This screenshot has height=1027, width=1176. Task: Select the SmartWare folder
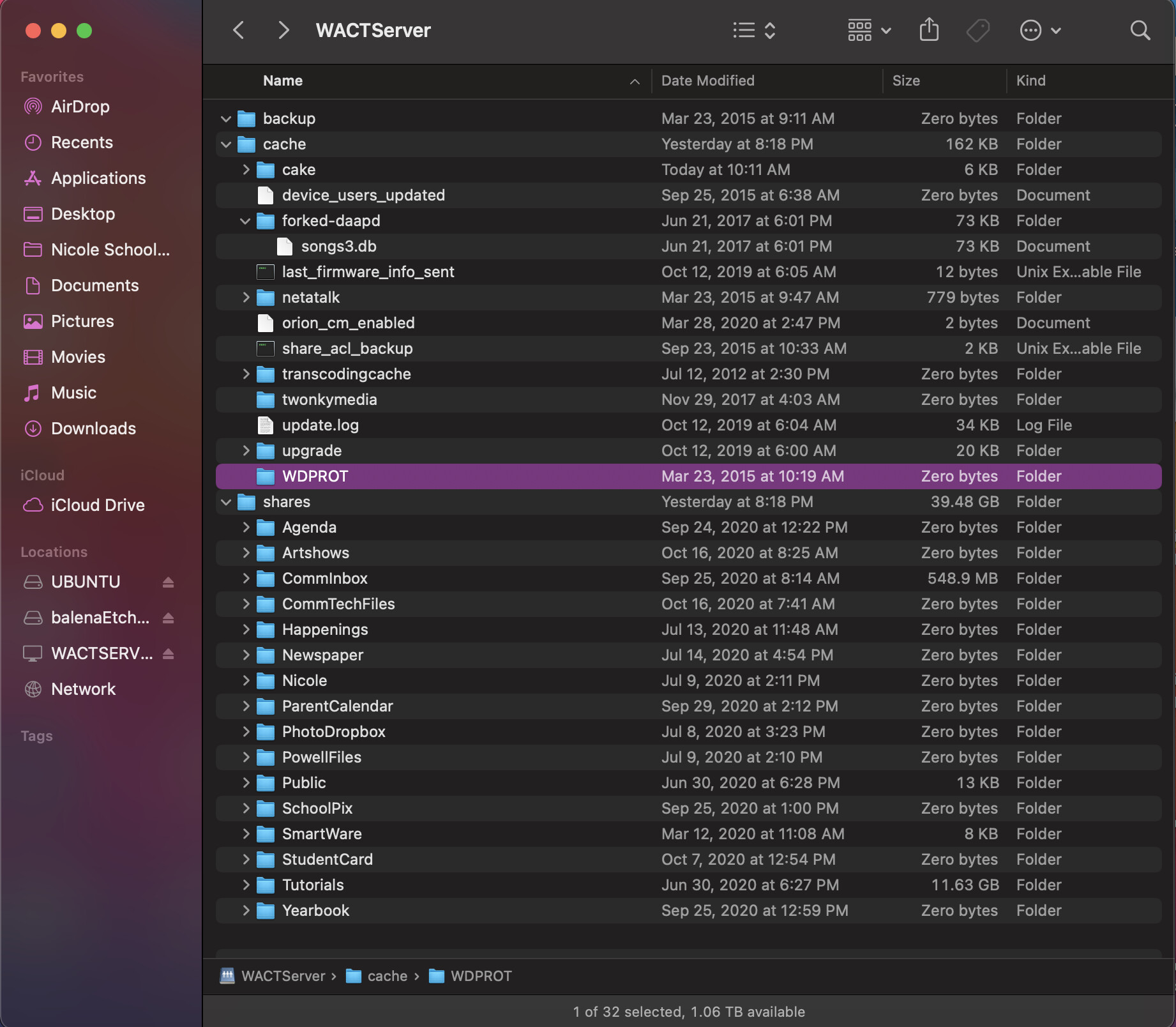(x=688, y=834)
